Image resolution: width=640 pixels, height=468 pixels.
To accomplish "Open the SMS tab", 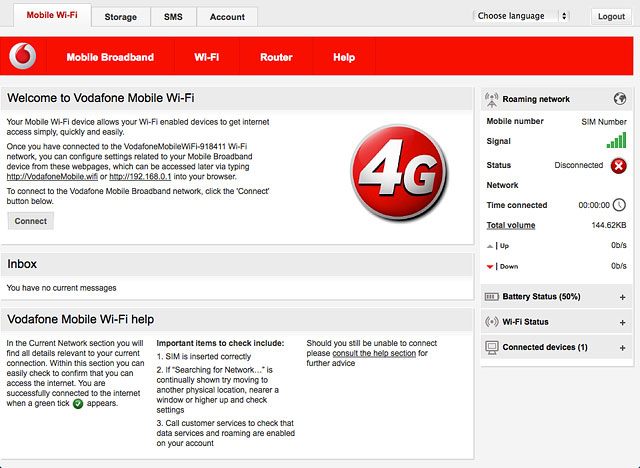I will coord(173,17).
